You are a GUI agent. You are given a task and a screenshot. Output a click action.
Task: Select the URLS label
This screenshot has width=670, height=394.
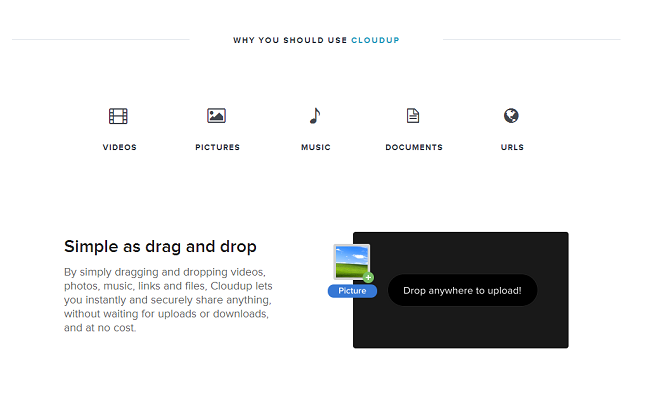[512, 147]
